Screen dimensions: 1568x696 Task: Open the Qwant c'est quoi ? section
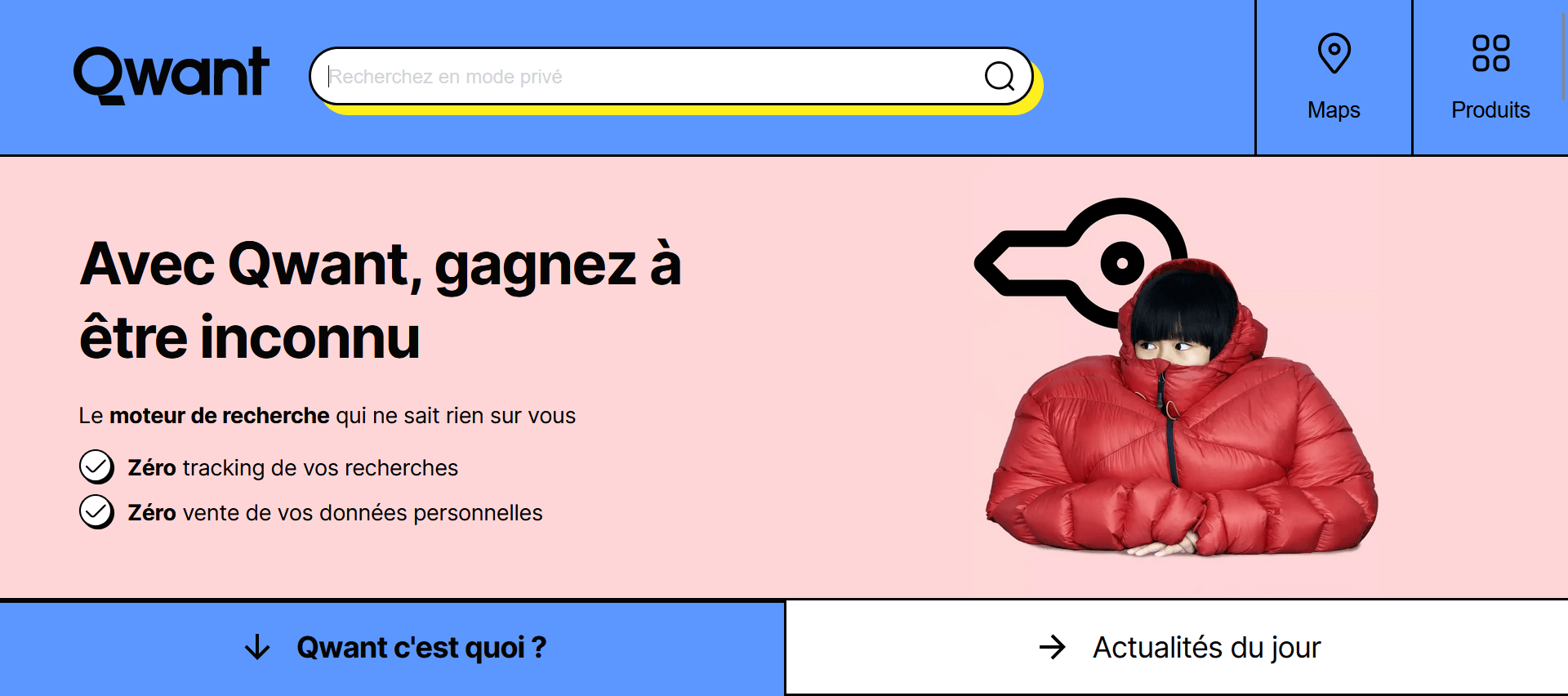(x=392, y=648)
